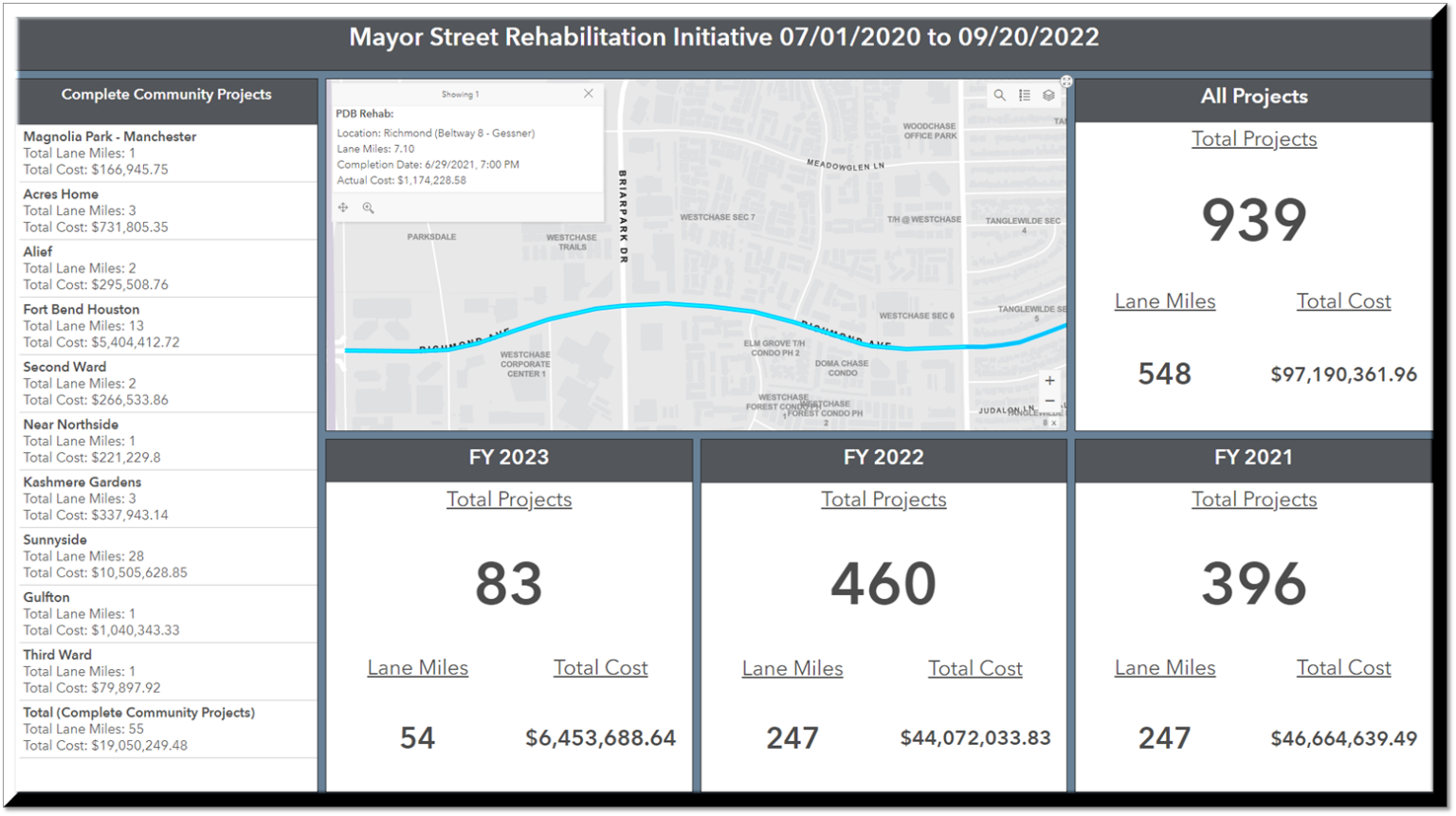Open Total Cost in the FY 2022 panel
Viewport: 1456px width, 816px height.
coord(974,667)
